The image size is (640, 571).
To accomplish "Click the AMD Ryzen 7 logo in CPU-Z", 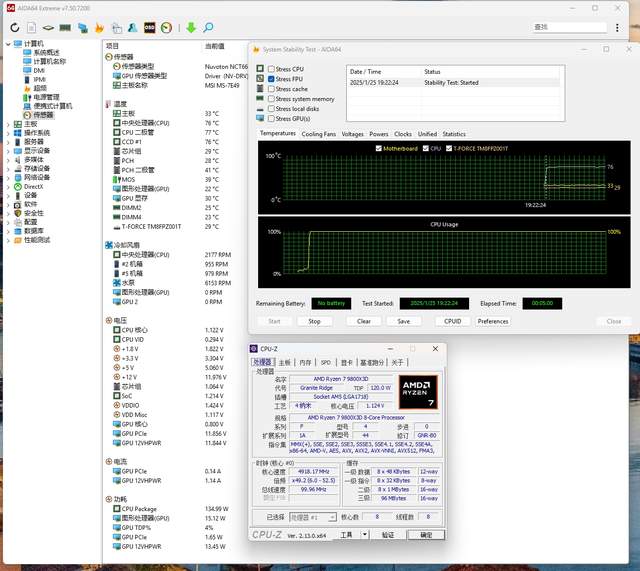I will coord(418,392).
